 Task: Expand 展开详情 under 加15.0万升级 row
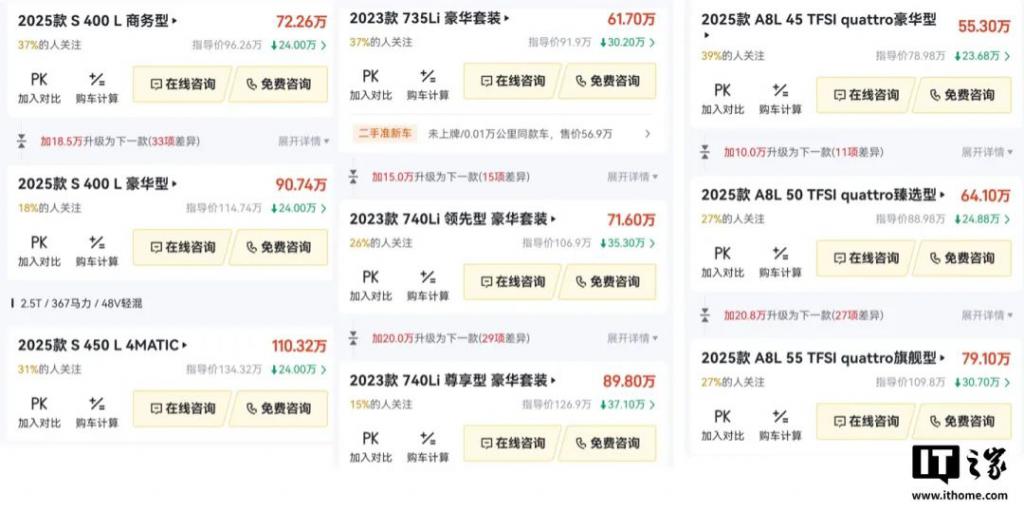(633, 176)
